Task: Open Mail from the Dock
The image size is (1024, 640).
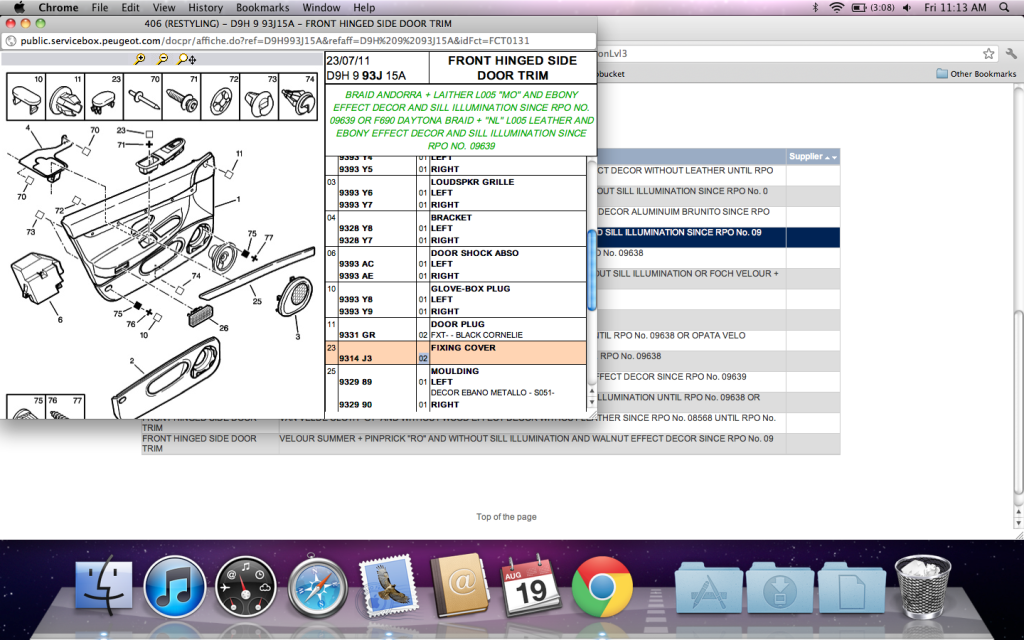Action: click(x=389, y=586)
